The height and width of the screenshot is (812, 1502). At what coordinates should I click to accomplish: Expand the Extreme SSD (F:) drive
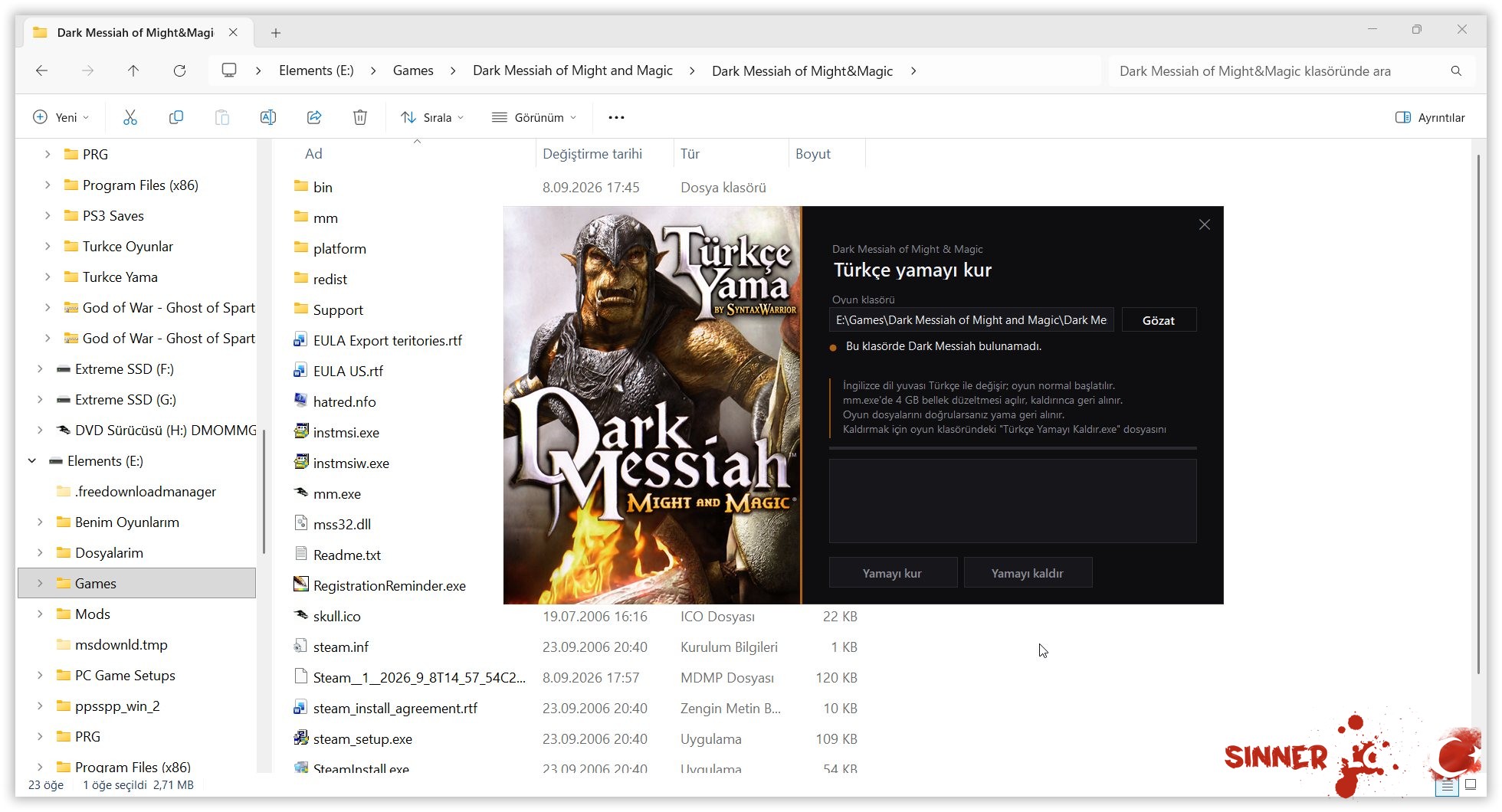click(x=40, y=369)
